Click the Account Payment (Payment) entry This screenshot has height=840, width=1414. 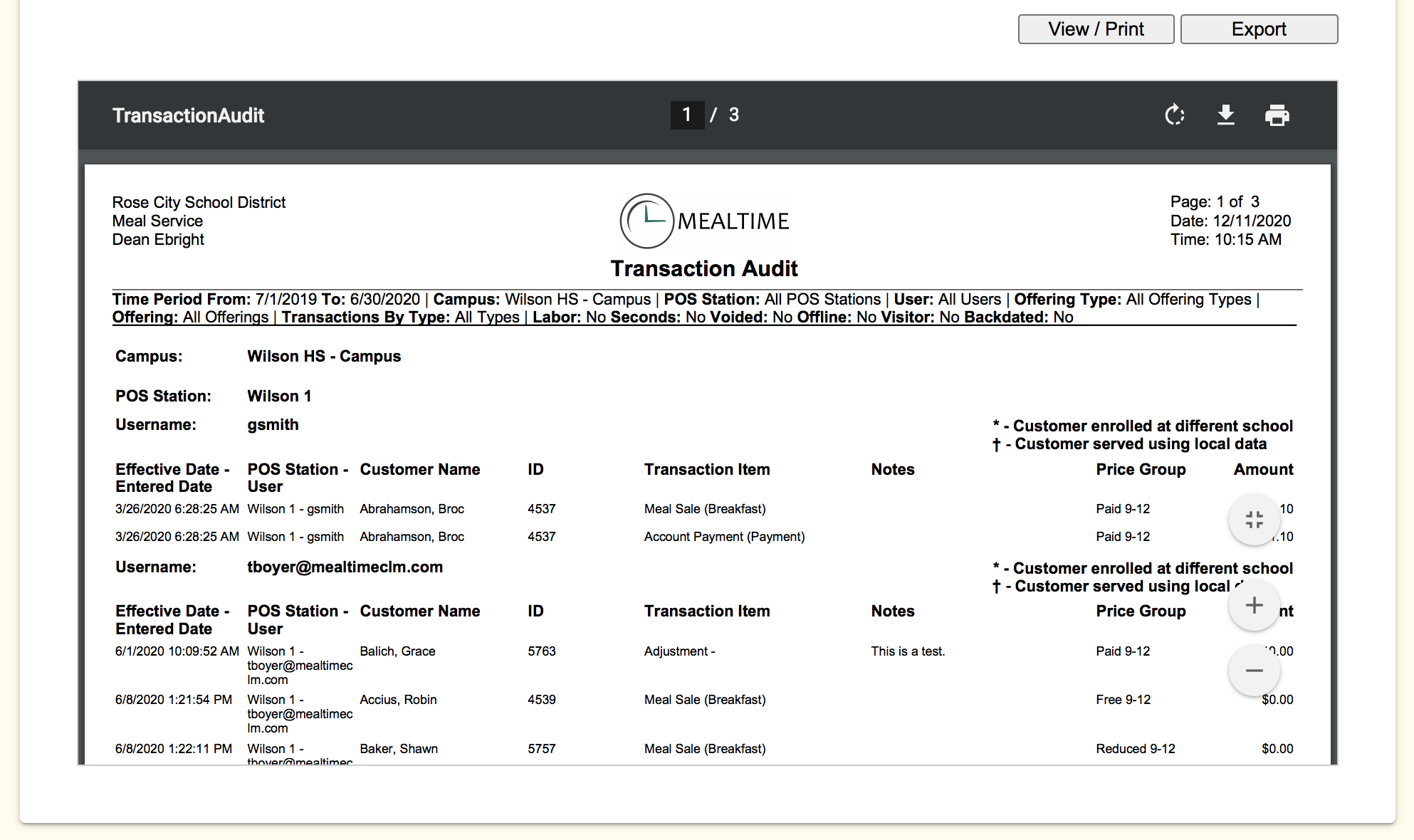tap(724, 536)
